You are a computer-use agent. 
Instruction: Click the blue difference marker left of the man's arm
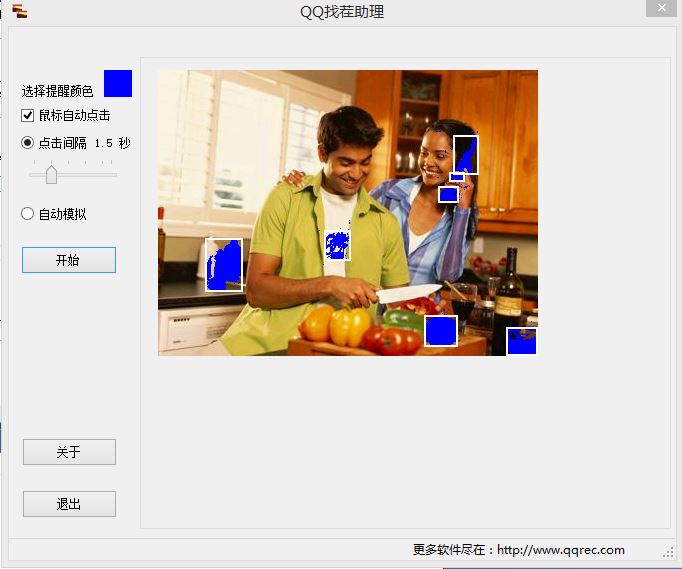224,265
